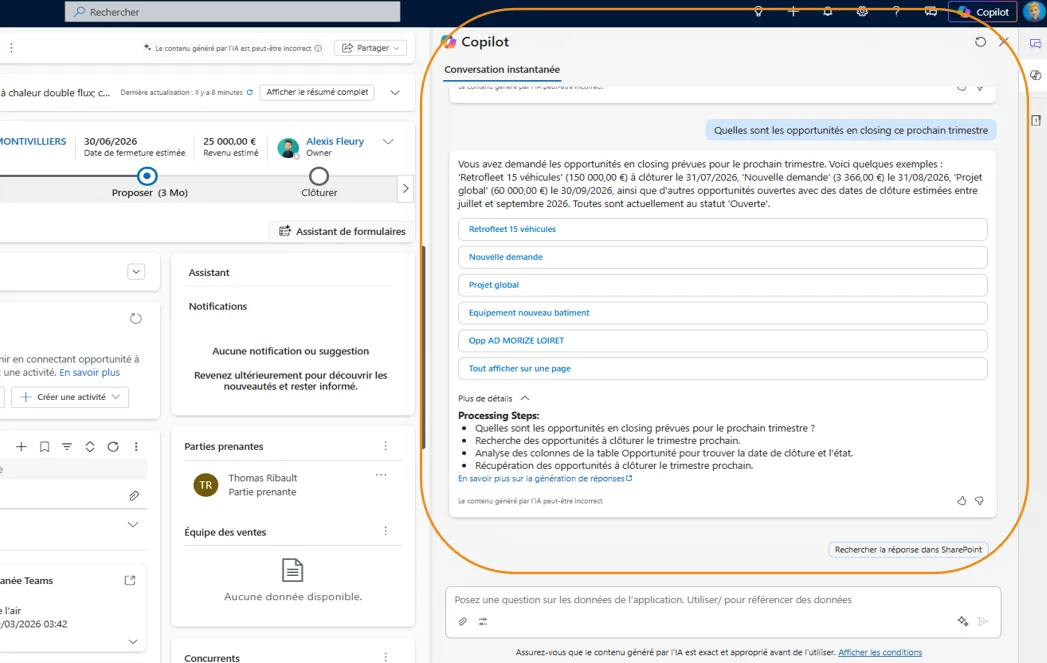This screenshot has width=1047, height=663.
Task: Open the vertical ellipsis menu near Partager
Action: [11, 48]
